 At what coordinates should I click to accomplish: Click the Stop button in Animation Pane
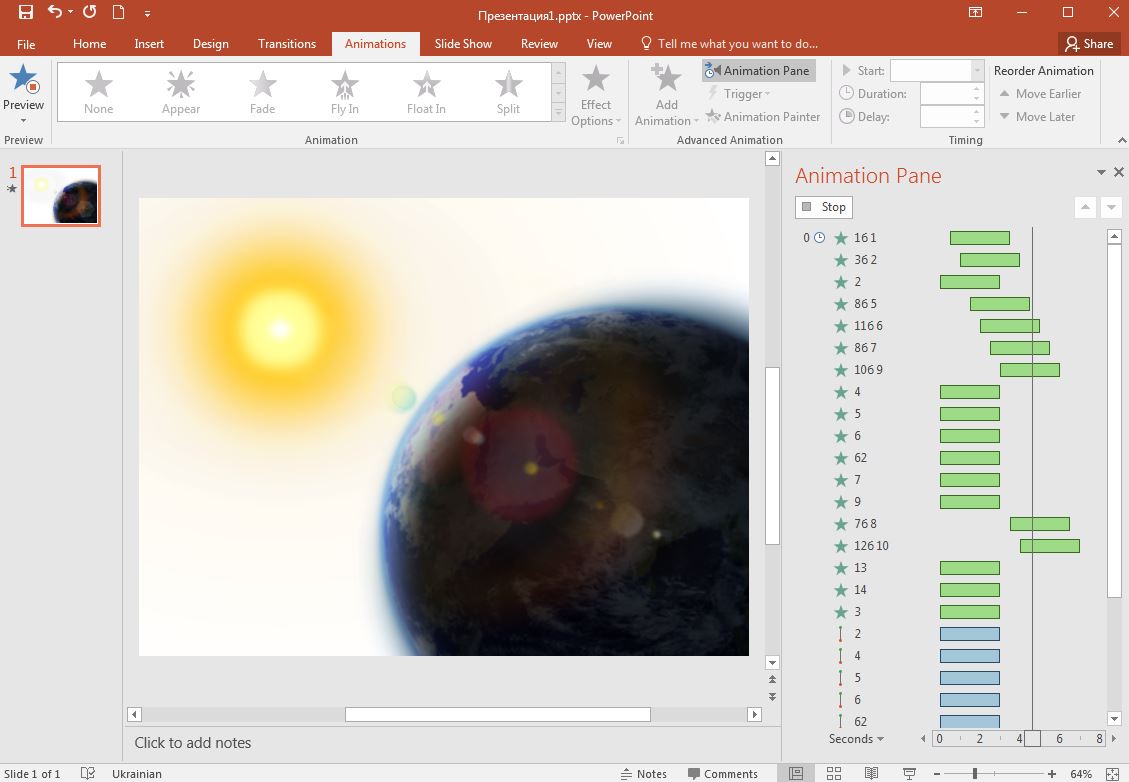pyautogui.click(x=823, y=207)
